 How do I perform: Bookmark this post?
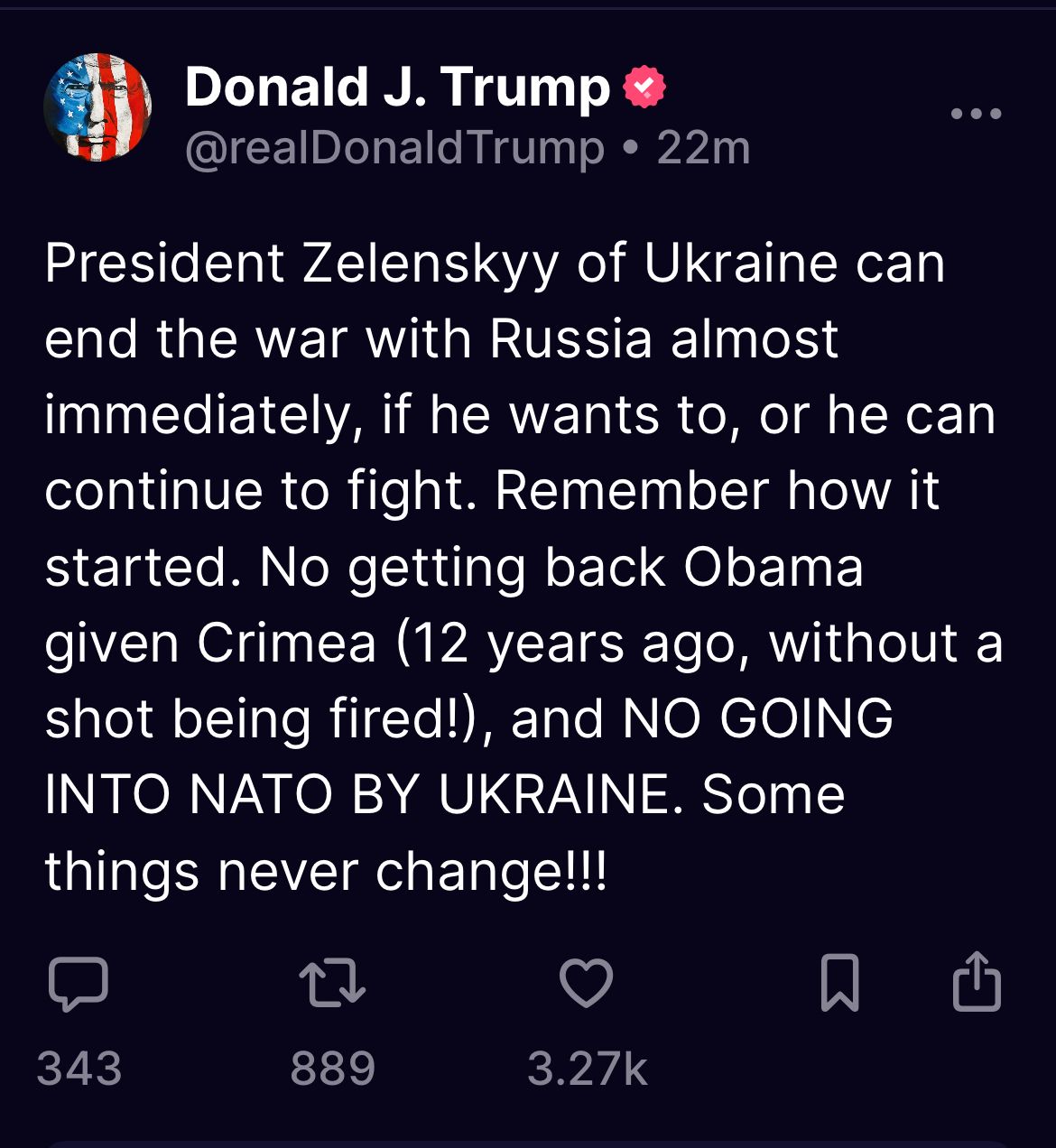(840, 982)
